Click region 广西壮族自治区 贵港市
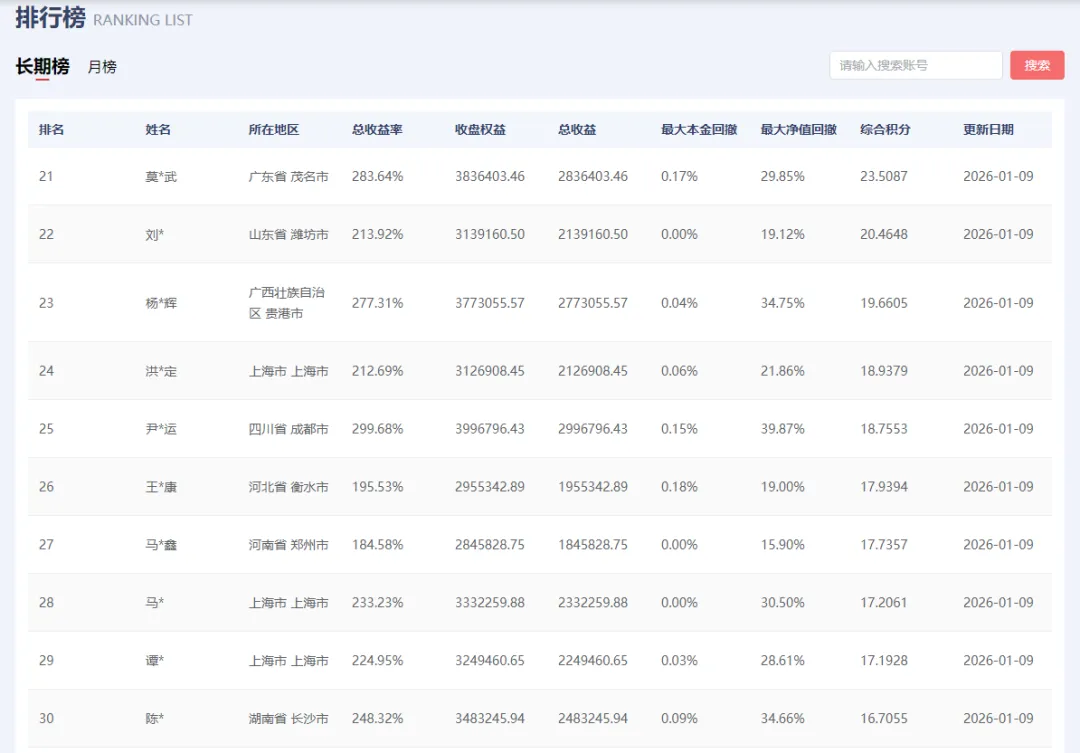The width and height of the screenshot is (1080, 753). coord(287,303)
